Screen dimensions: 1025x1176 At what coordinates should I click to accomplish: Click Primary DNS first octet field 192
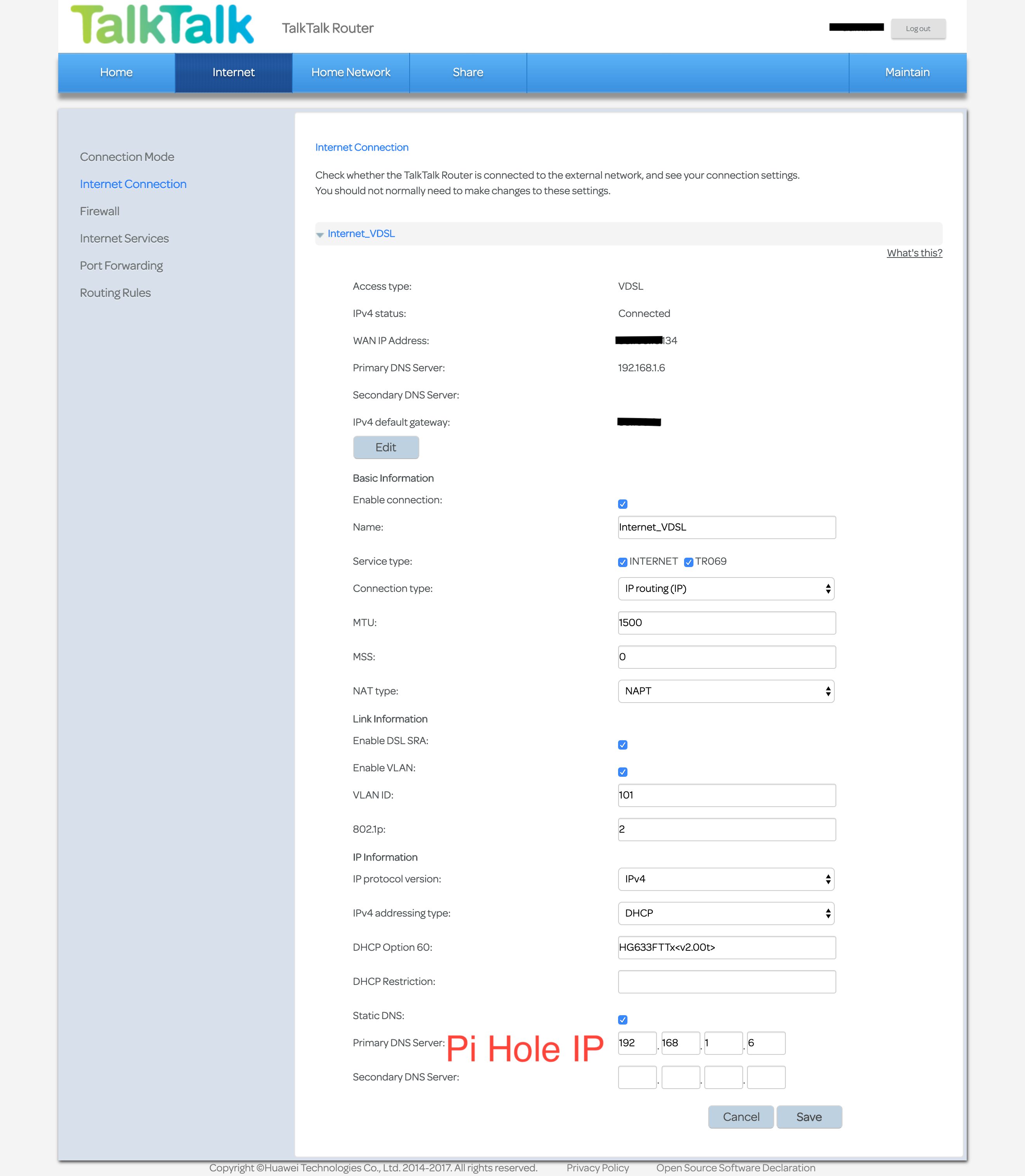[x=637, y=1043]
